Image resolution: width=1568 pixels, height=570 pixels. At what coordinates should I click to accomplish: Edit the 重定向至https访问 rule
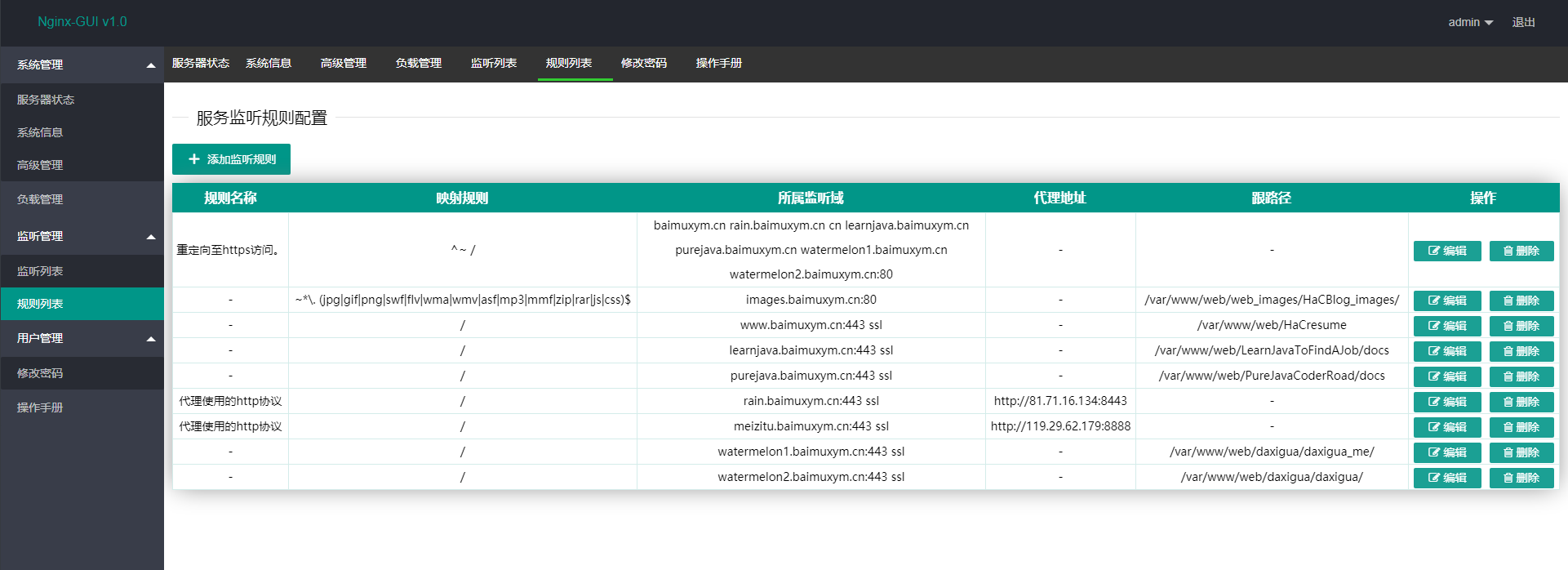(x=1446, y=251)
